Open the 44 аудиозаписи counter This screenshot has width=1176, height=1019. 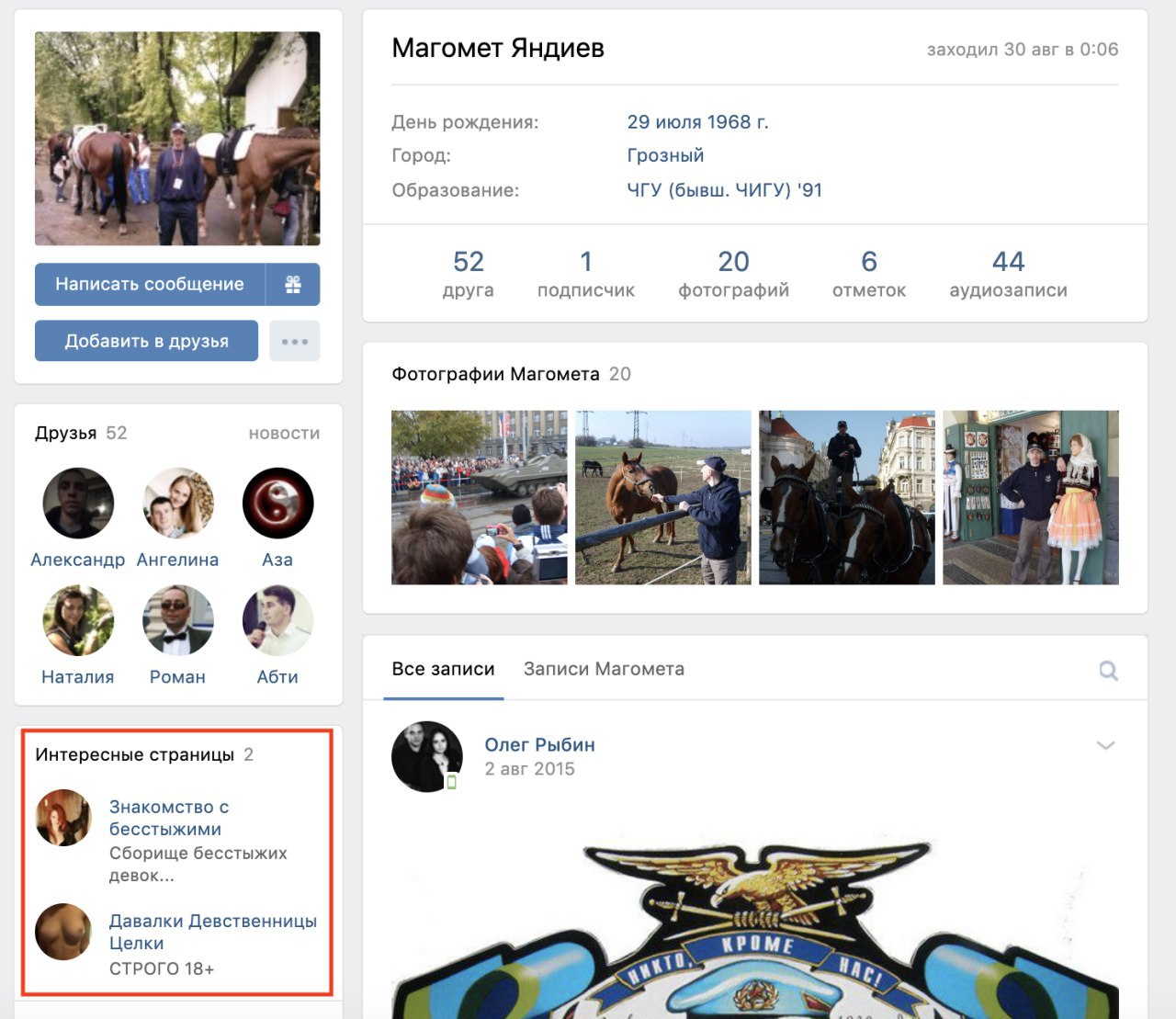pos(1008,274)
